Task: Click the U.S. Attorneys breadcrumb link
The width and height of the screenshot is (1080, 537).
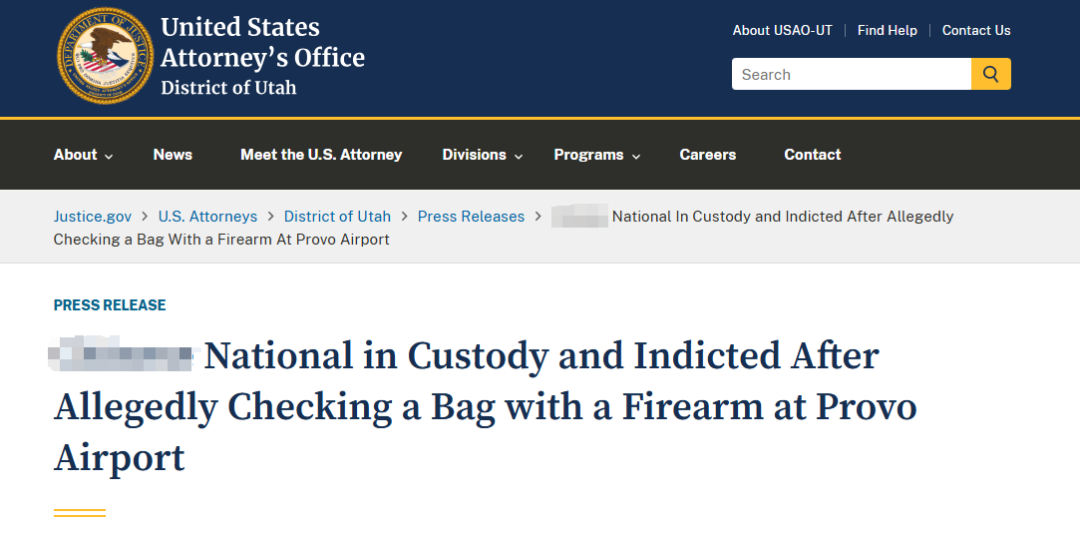Action: 207,216
